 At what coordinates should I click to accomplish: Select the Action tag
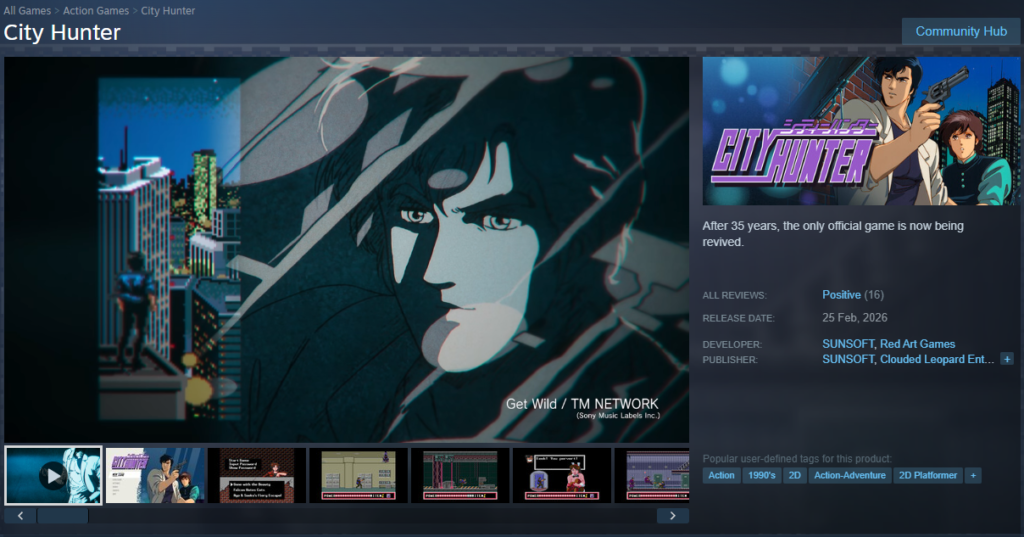coord(721,476)
